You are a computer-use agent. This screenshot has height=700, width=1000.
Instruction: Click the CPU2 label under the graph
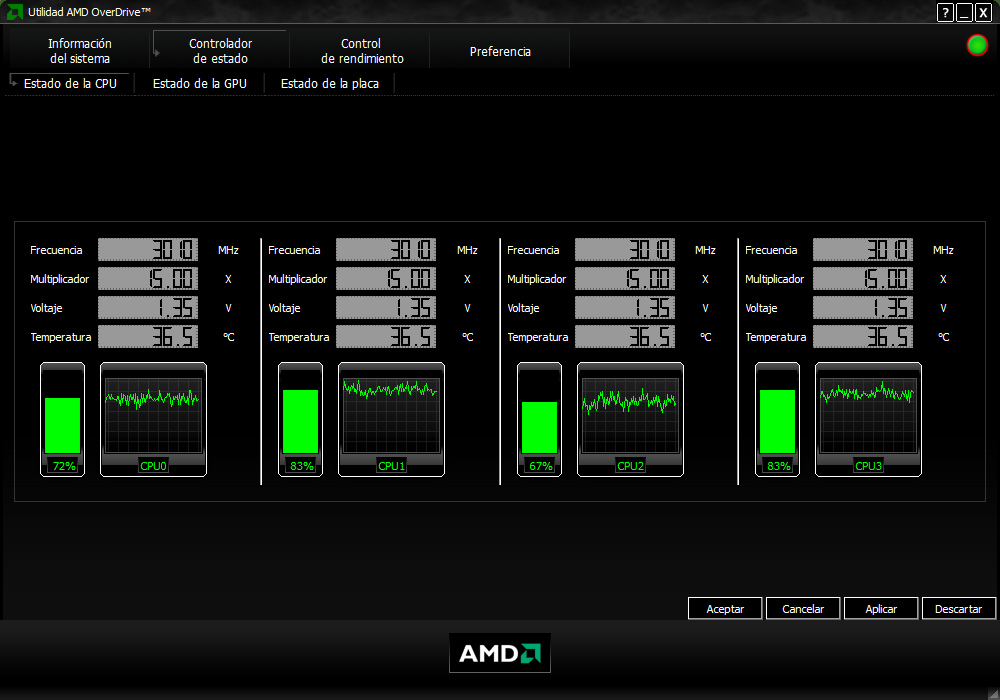[630, 466]
